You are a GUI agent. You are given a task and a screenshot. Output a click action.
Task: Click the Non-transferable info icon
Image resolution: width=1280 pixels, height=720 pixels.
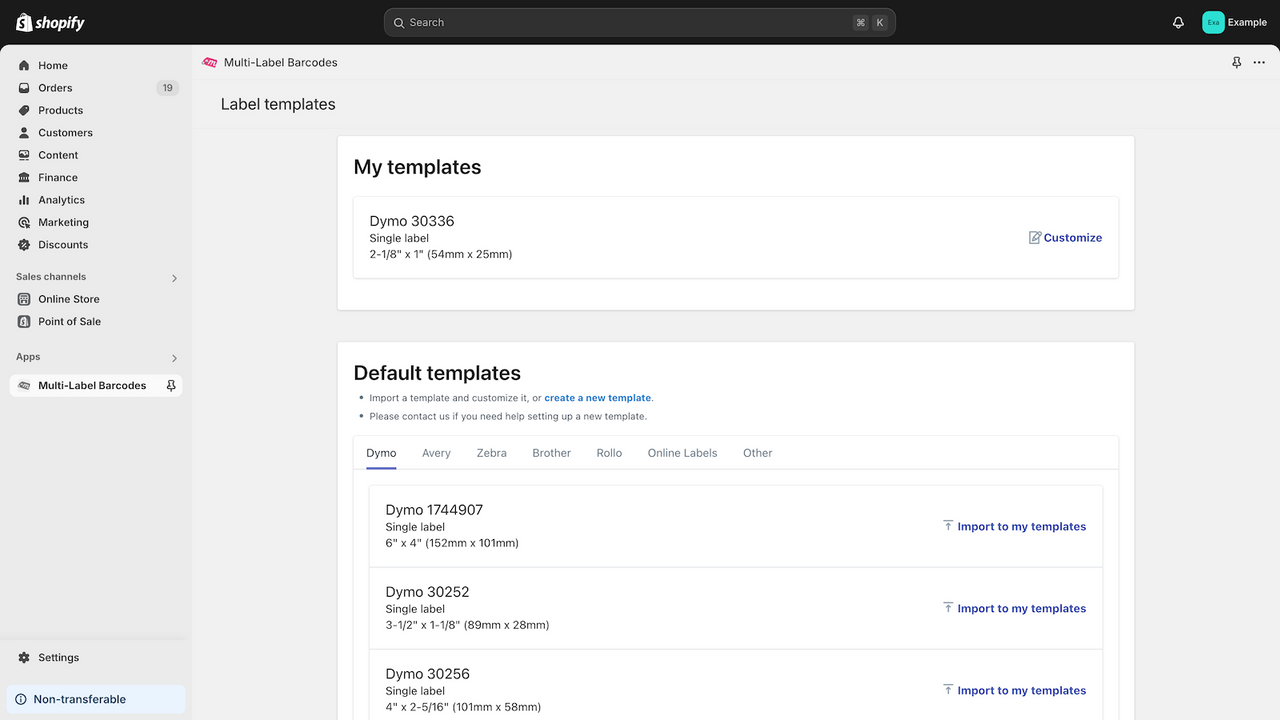pos(21,699)
